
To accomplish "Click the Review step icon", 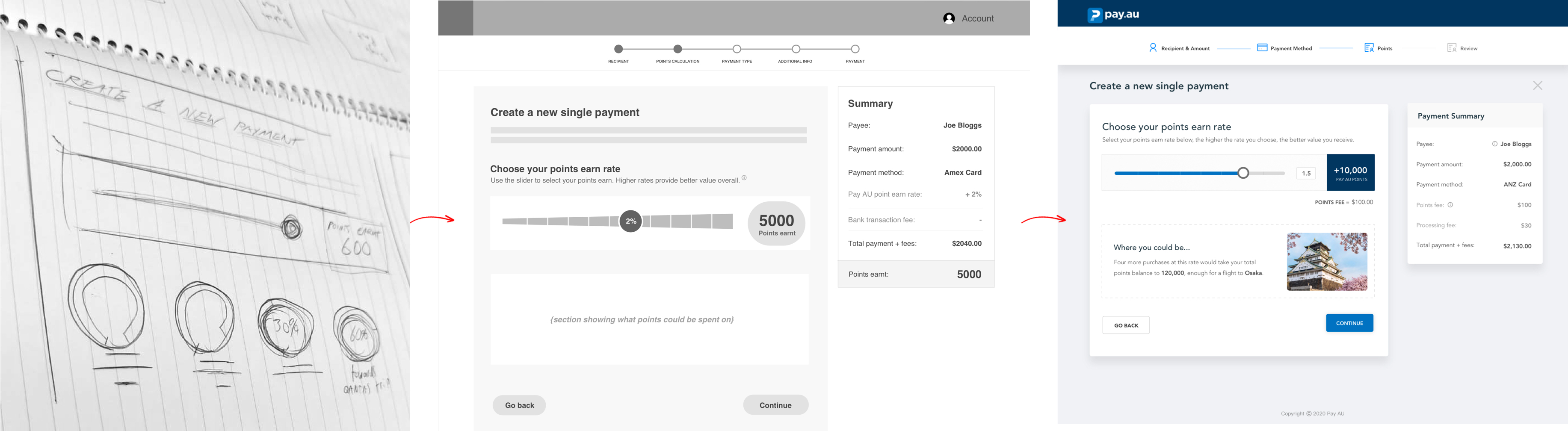I will click(1452, 47).
